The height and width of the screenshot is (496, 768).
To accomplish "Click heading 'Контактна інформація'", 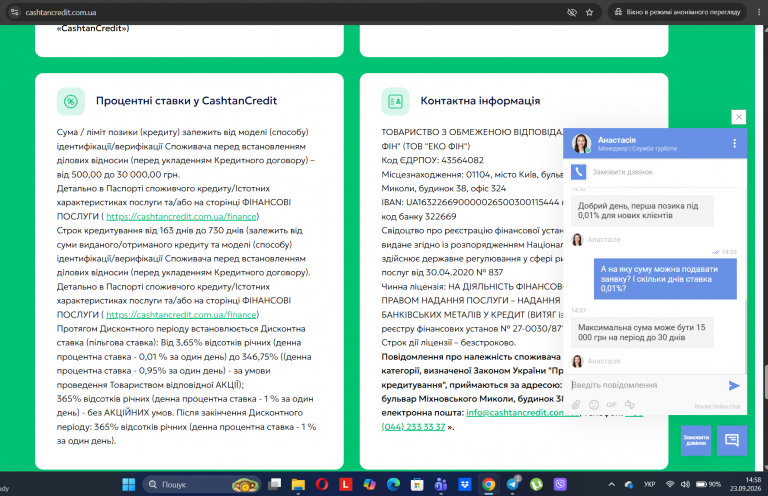I will click(x=480, y=101).
